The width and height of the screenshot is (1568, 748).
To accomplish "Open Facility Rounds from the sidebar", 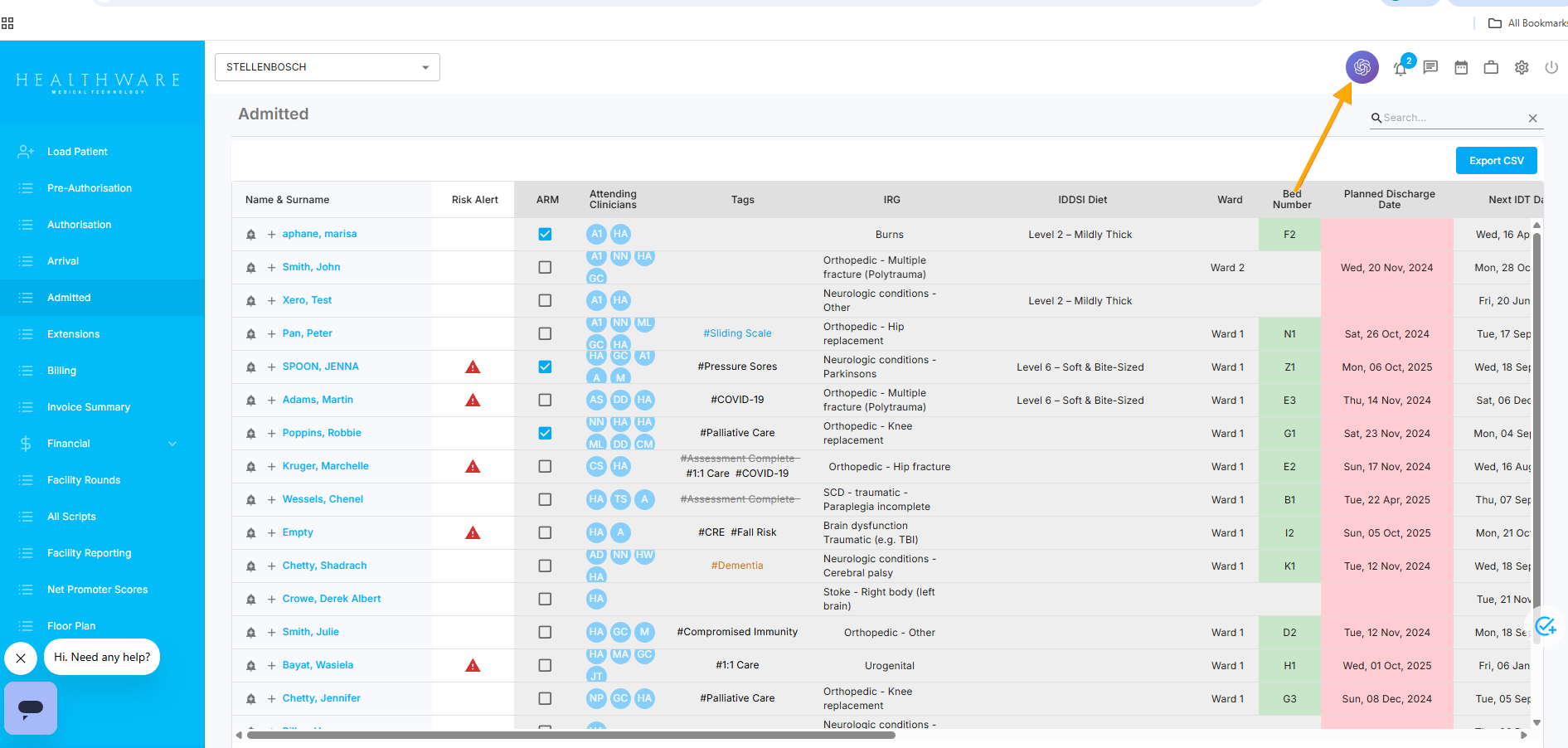I will tap(84, 479).
